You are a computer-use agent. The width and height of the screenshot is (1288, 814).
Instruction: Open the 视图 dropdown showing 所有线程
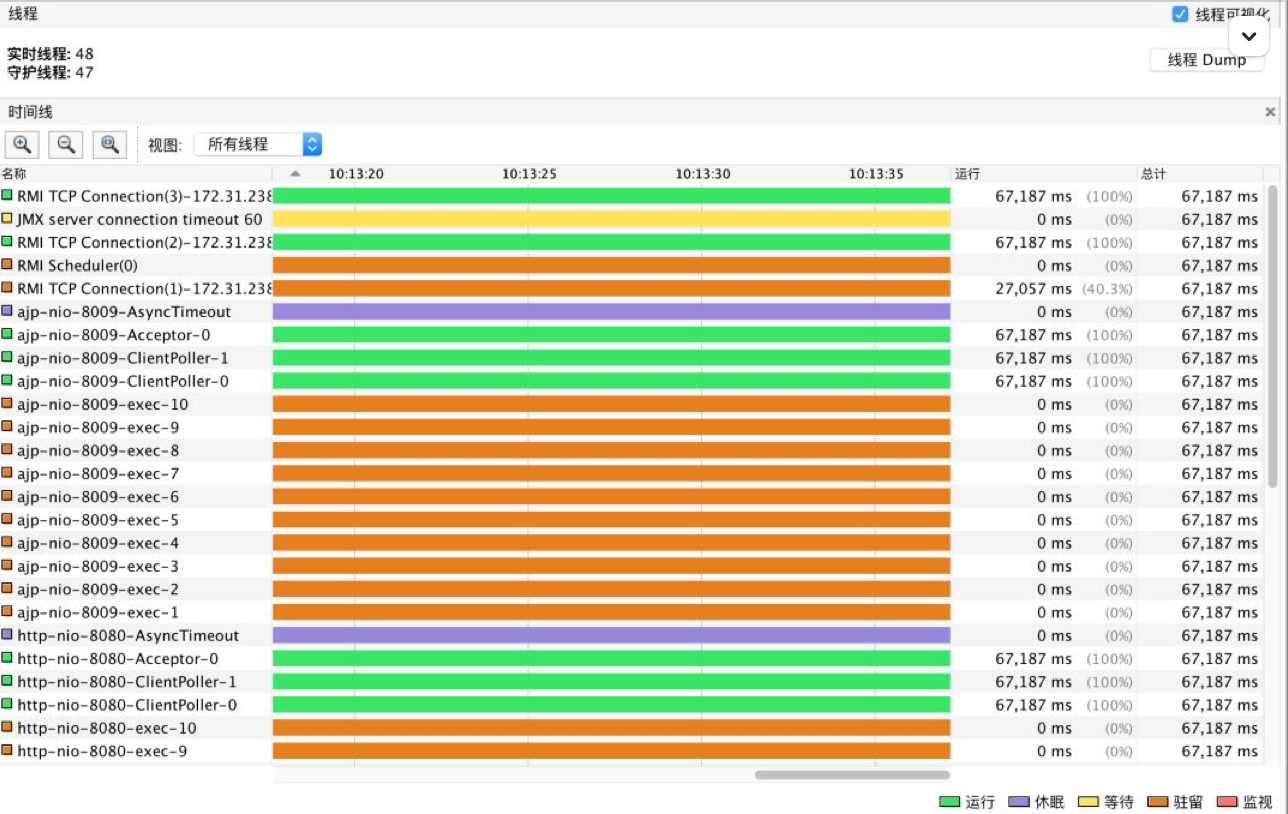pyautogui.click(x=258, y=144)
